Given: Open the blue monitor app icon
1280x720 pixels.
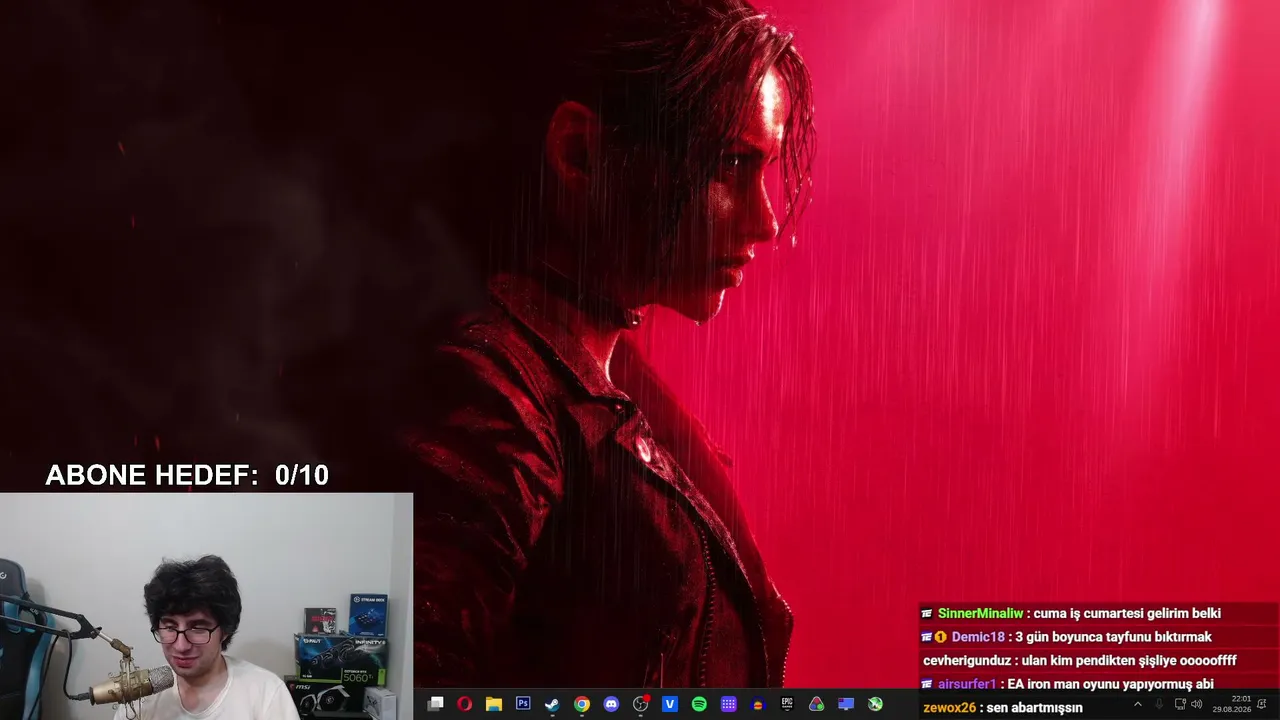Looking at the screenshot, I should [846, 704].
